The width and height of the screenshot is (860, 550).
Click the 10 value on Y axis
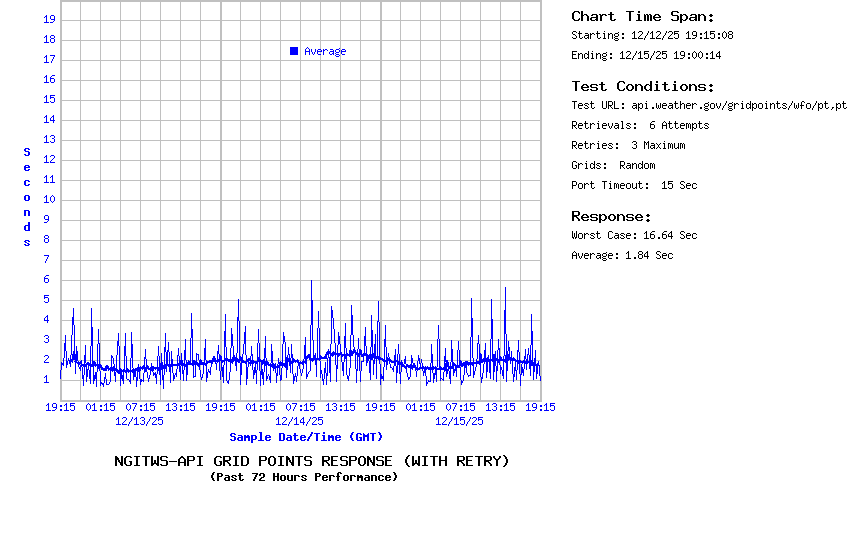(x=49, y=199)
